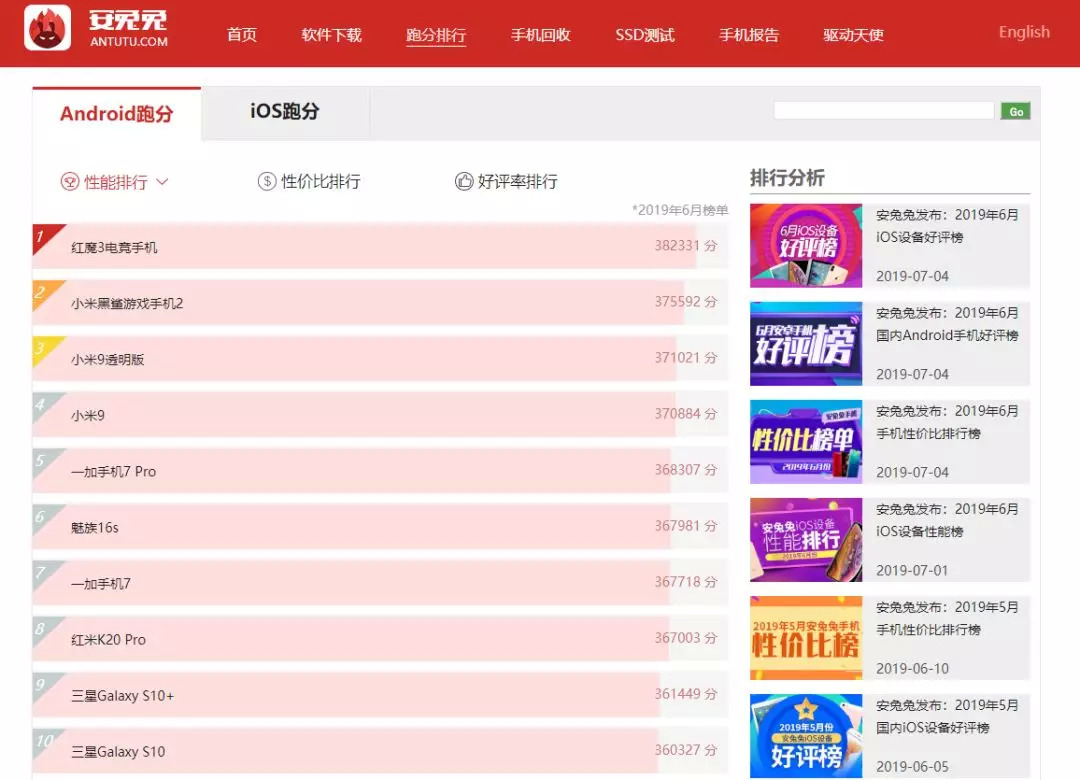Open the 6月iOS设备好评榜 thumbnail

(x=806, y=245)
